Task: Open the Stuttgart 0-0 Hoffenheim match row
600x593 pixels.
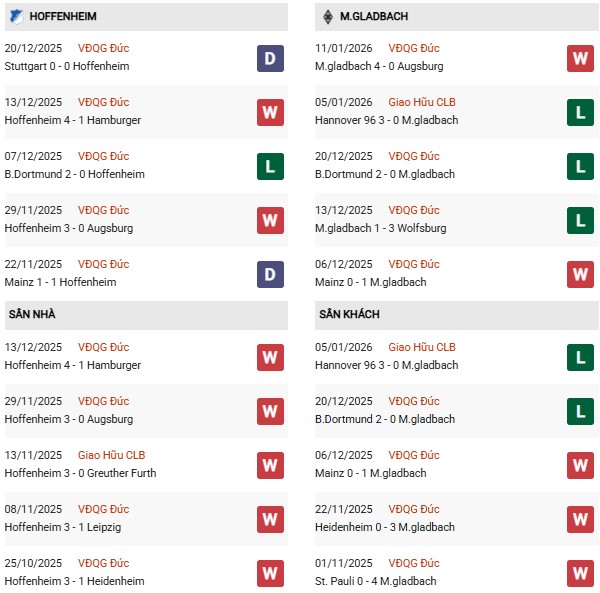Action: (66, 66)
